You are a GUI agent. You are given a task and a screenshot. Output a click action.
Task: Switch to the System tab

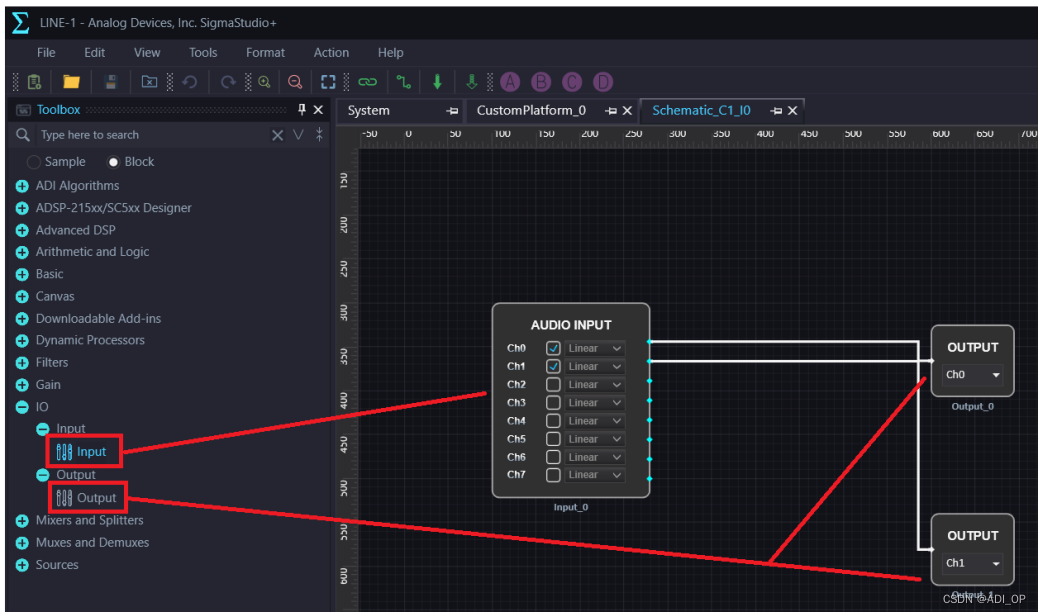(x=369, y=111)
